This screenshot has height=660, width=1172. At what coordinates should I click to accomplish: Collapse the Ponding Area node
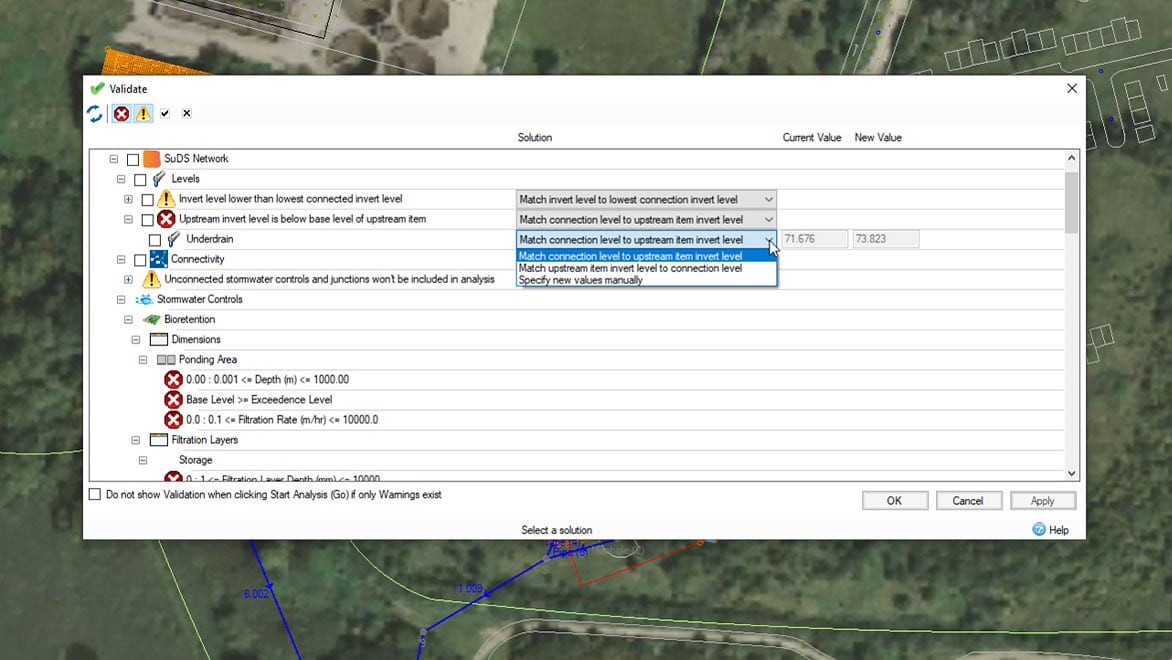[x=143, y=360]
